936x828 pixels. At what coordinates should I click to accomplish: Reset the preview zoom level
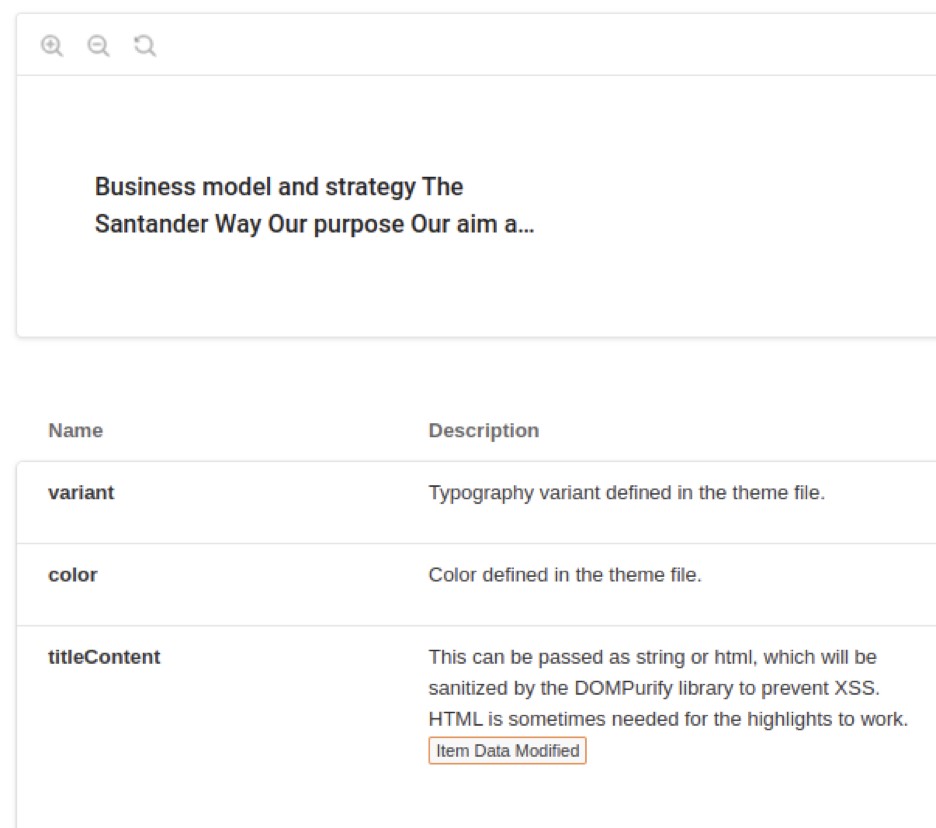(x=144, y=45)
